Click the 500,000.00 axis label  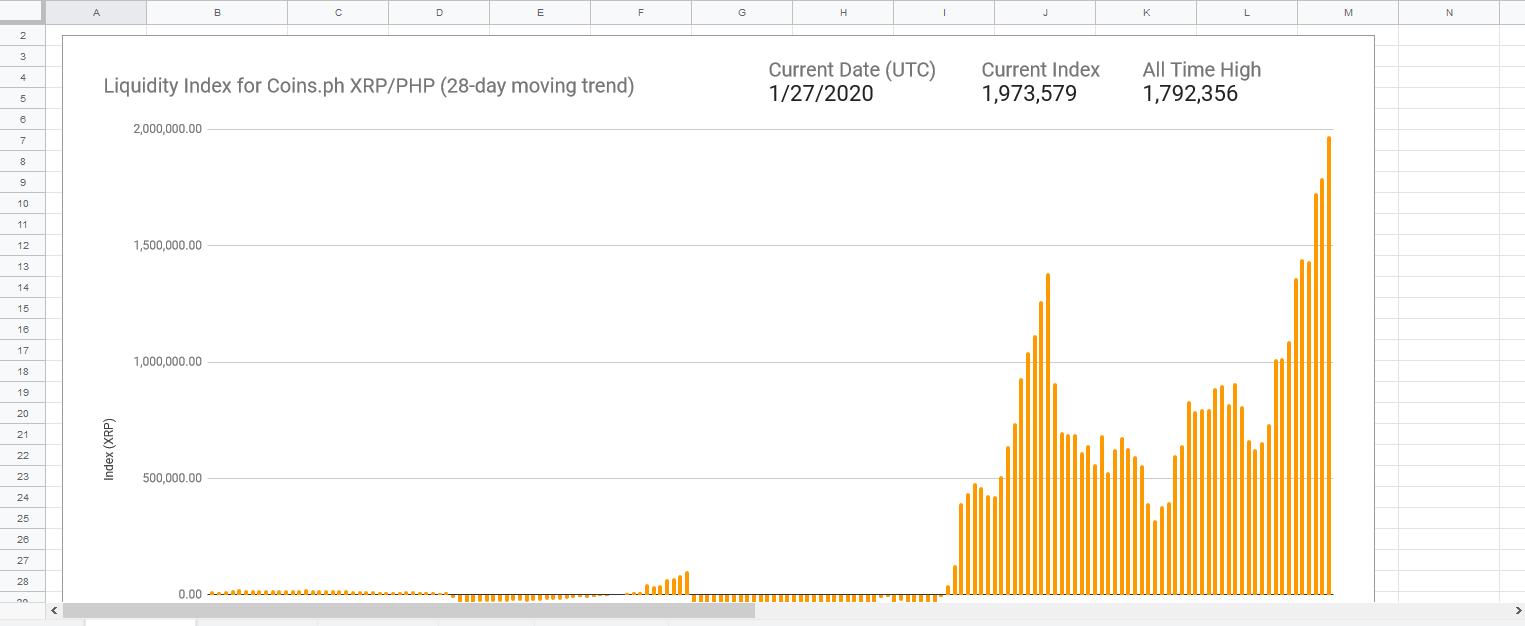[x=172, y=478]
